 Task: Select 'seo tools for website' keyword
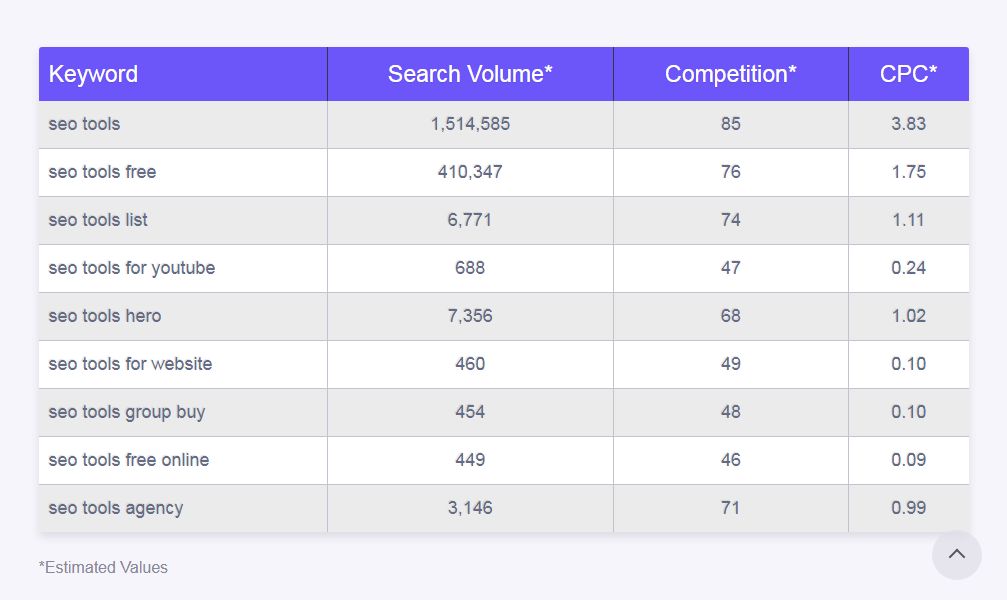130,364
